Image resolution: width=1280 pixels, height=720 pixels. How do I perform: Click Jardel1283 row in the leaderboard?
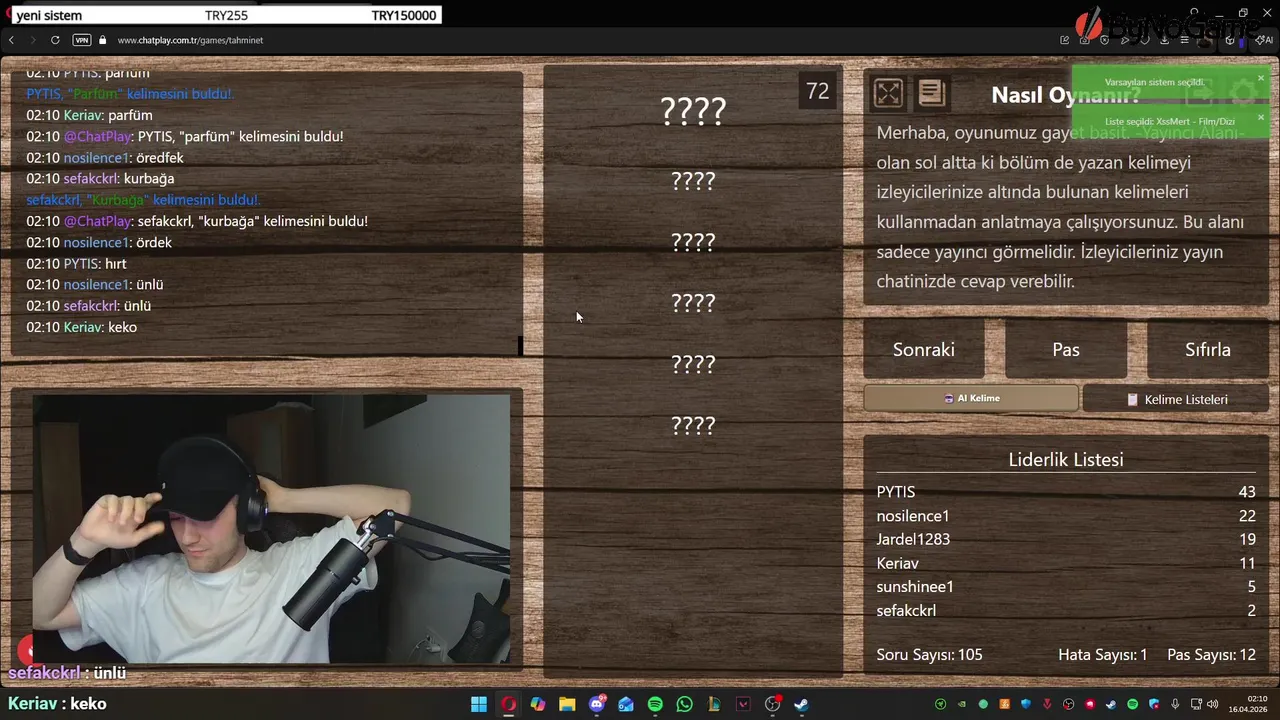[x=1066, y=539]
